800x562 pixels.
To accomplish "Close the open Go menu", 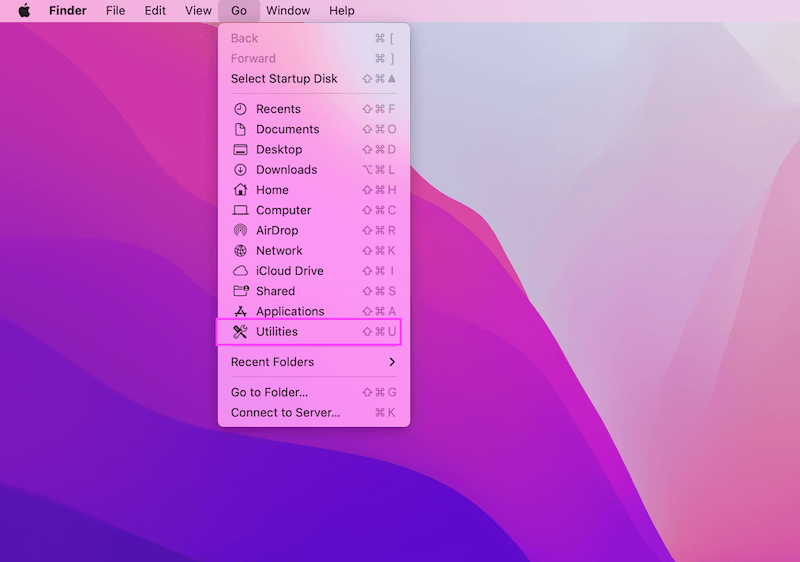I will tap(239, 10).
